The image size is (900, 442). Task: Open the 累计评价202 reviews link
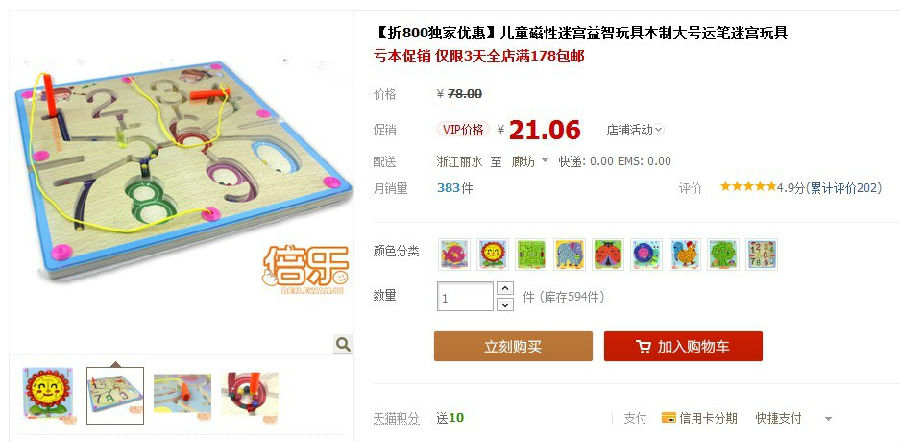843,187
